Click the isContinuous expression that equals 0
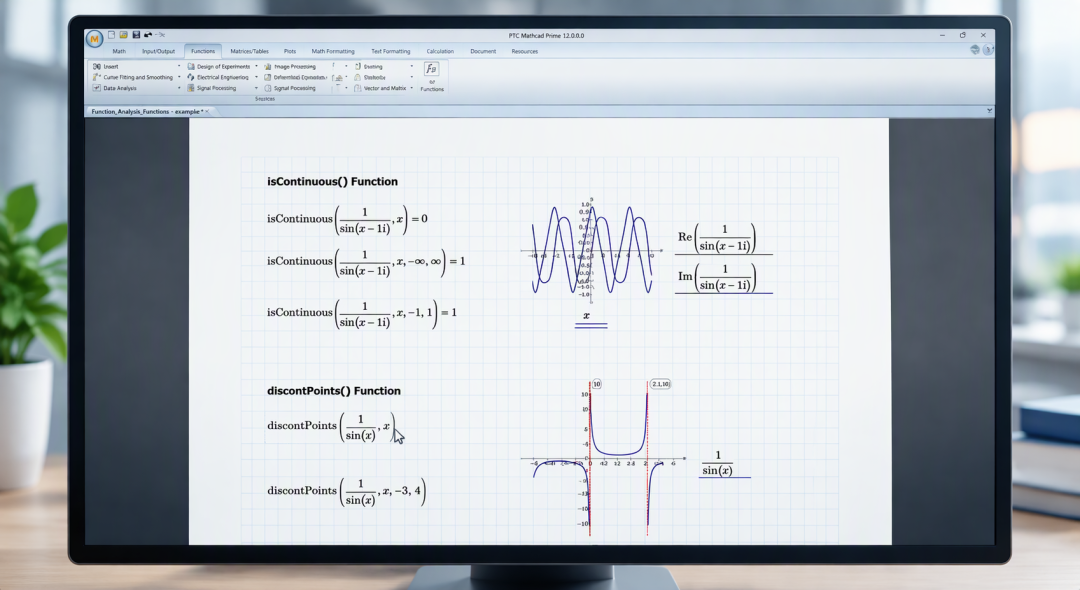The width and height of the screenshot is (1080, 590). (347, 219)
